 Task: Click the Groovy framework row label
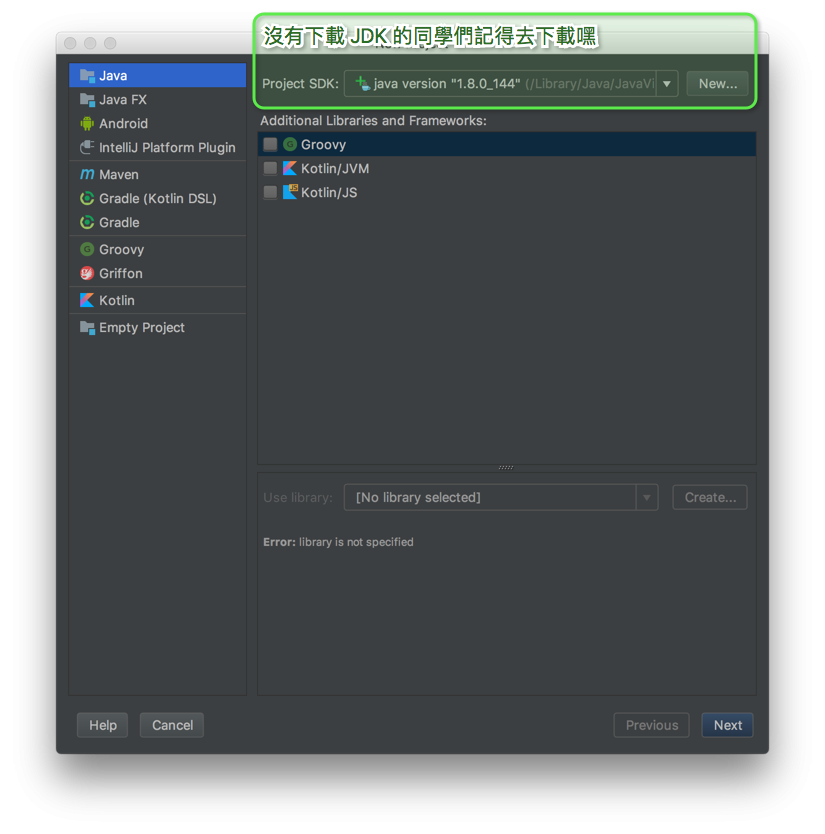click(x=323, y=145)
